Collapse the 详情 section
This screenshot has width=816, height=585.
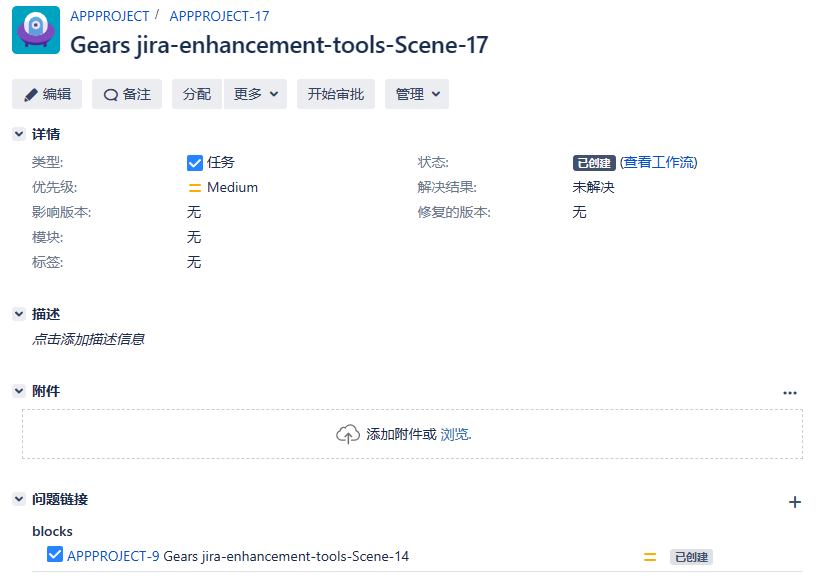[x=19, y=134]
